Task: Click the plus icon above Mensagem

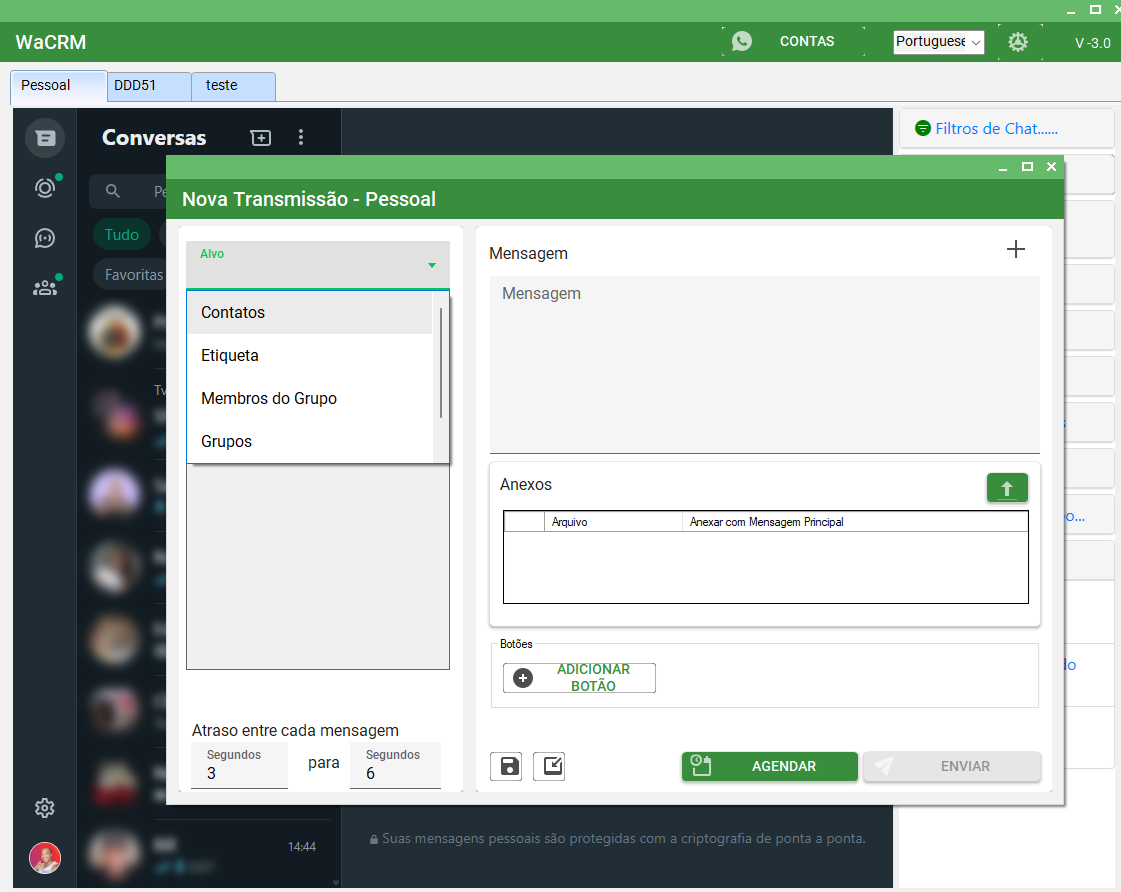Action: pos(1015,249)
